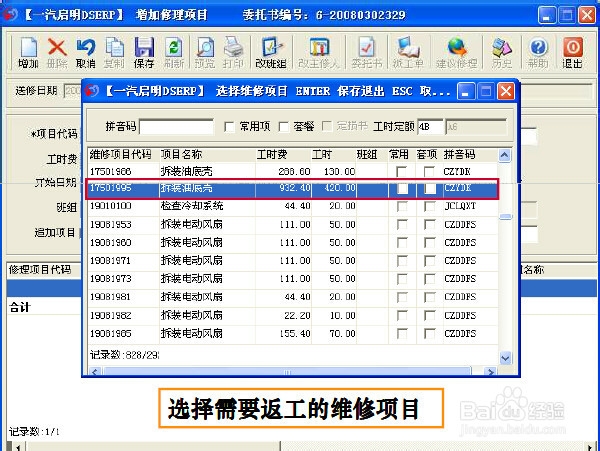
Task: Click the 改班组 toolbar icon
Action: coord(271,52)
